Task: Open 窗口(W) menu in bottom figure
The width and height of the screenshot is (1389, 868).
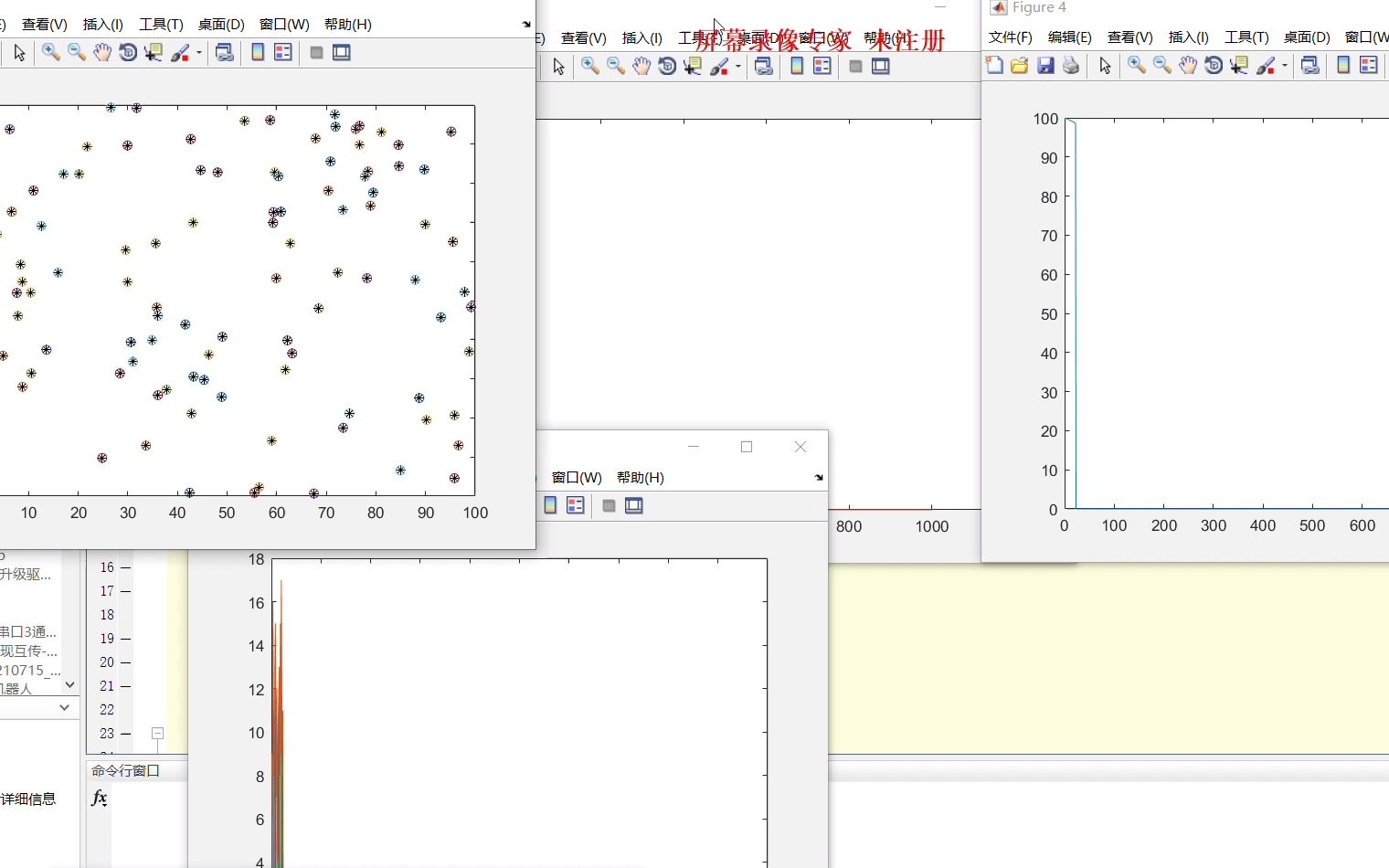Action: pyautogui.click(x=577, y=478)
